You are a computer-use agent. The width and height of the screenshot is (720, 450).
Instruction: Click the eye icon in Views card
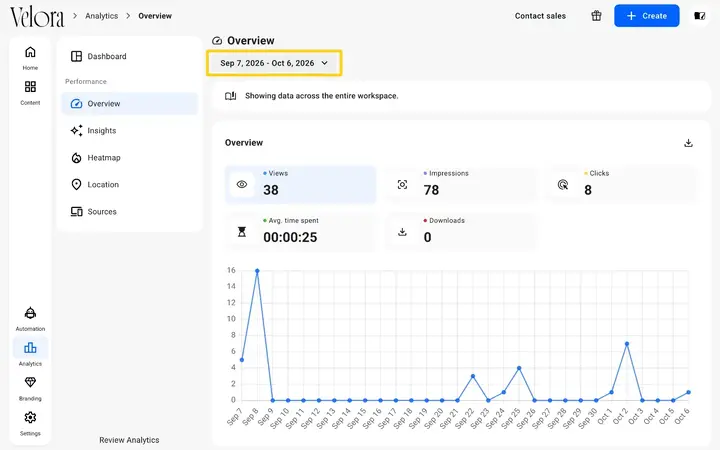[x=242, y=185]
